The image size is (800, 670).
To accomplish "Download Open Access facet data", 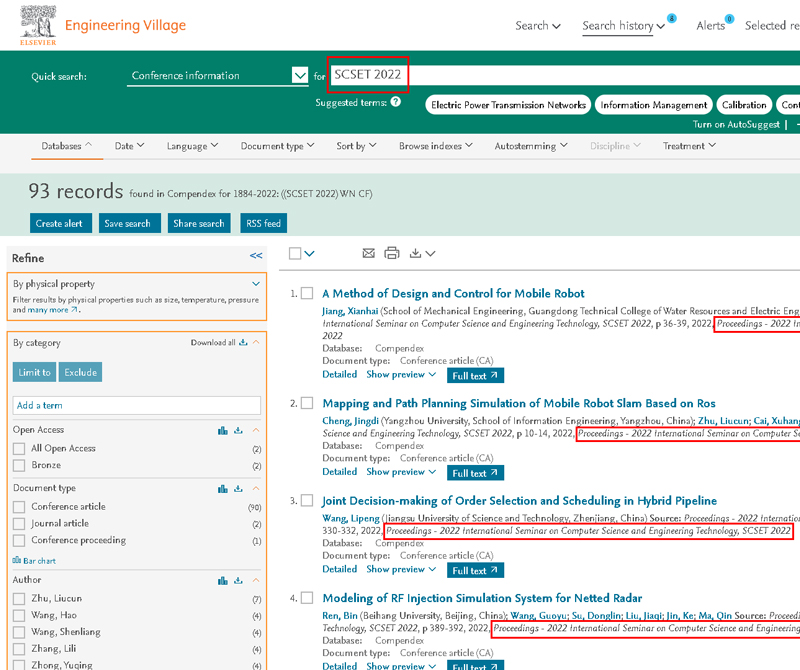I will pyautogui.click(x=238, y=431).
